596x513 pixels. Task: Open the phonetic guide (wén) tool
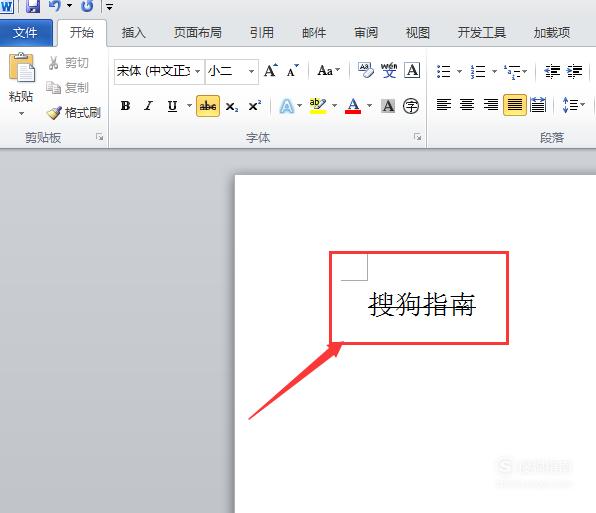(x=389, y=70)
